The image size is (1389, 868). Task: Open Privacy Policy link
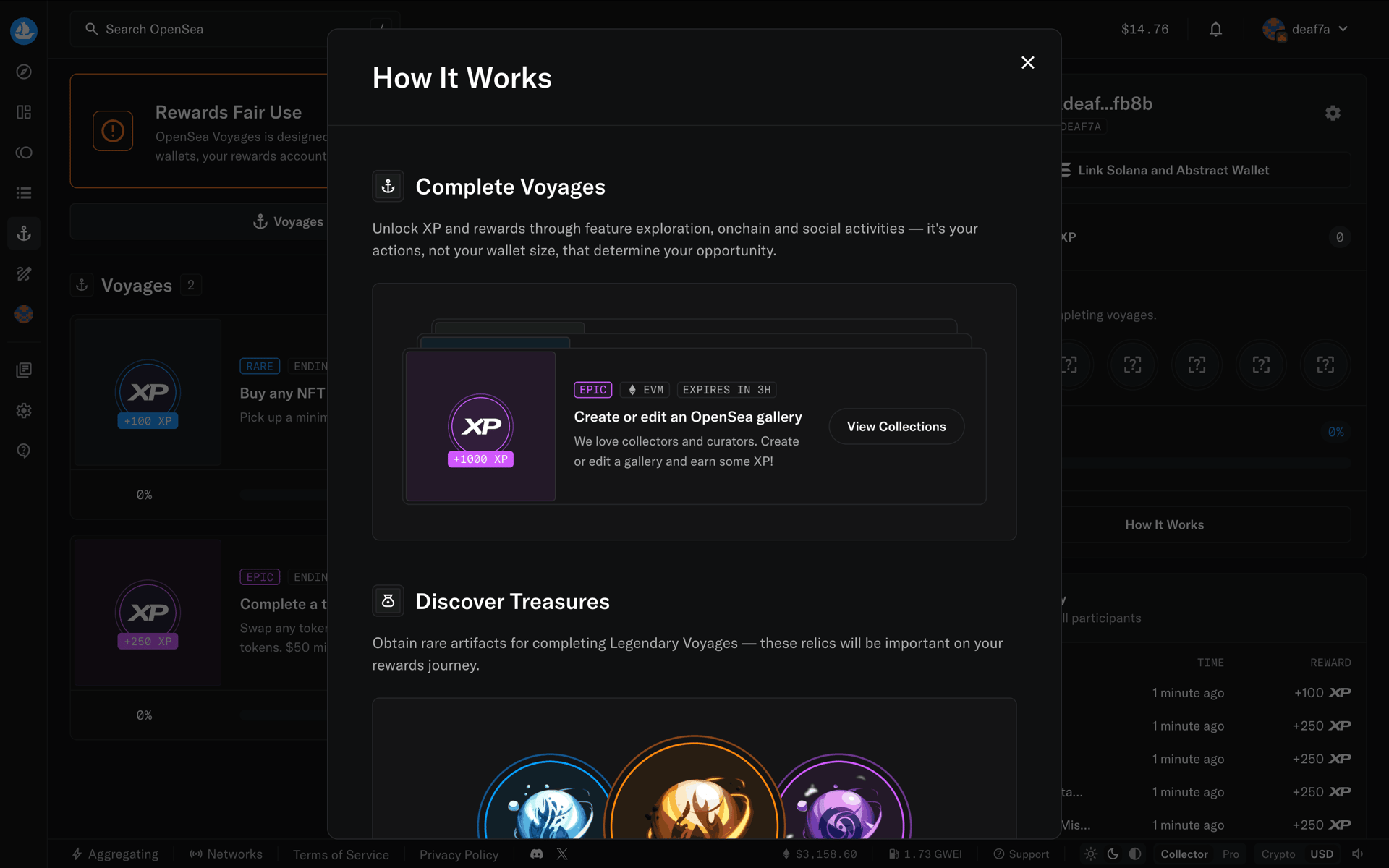tap(459, 855)
